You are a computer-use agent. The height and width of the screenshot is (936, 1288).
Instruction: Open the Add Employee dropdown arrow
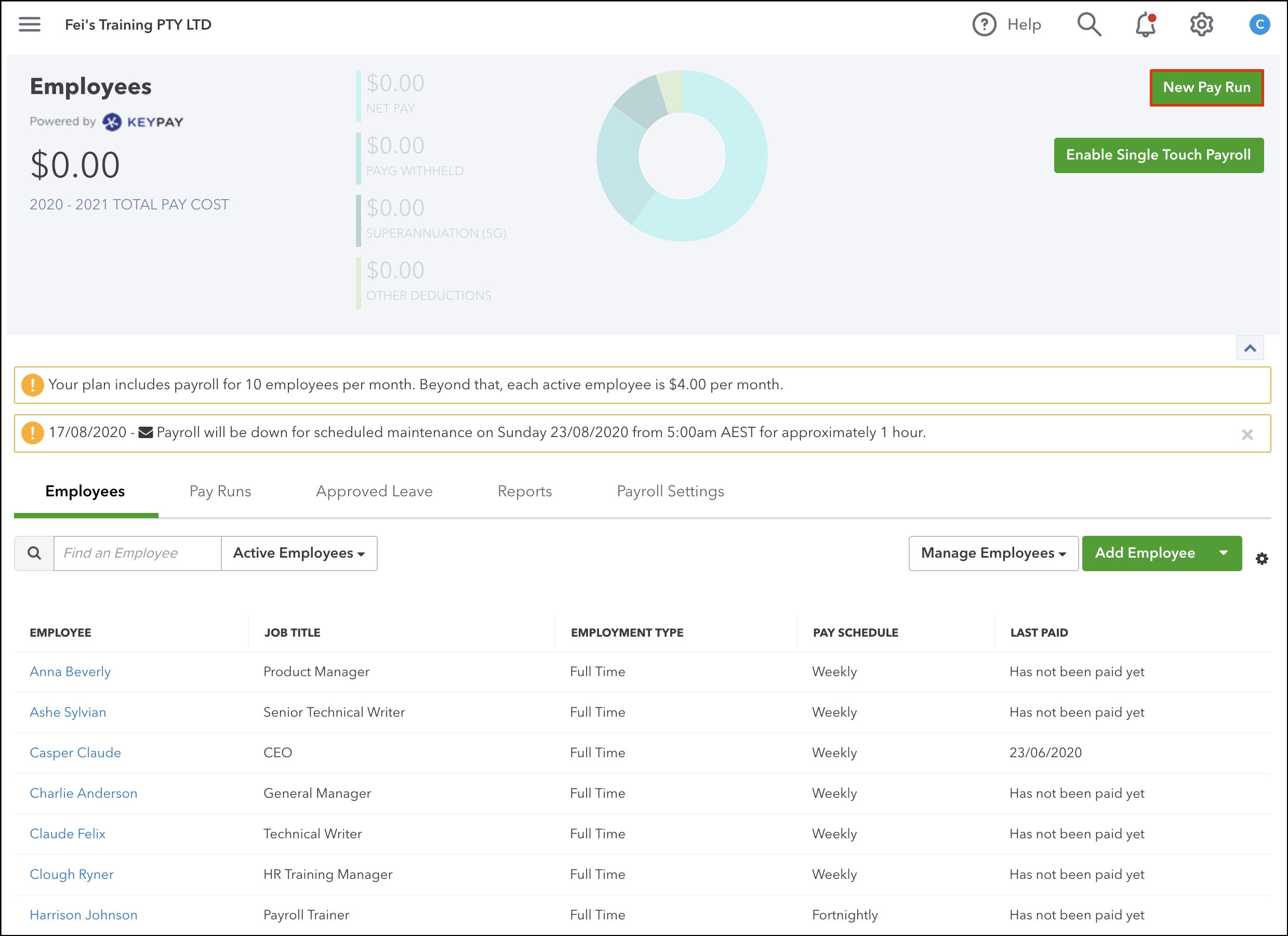point(1223,553)
